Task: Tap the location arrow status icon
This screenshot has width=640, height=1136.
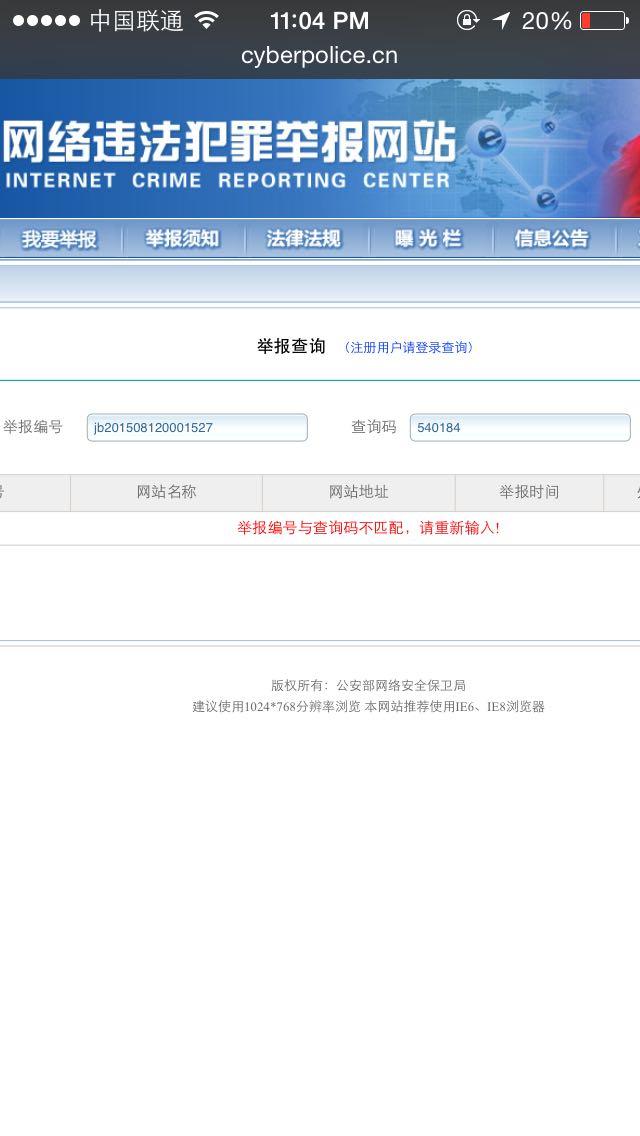Action: [x=502, y=20]
